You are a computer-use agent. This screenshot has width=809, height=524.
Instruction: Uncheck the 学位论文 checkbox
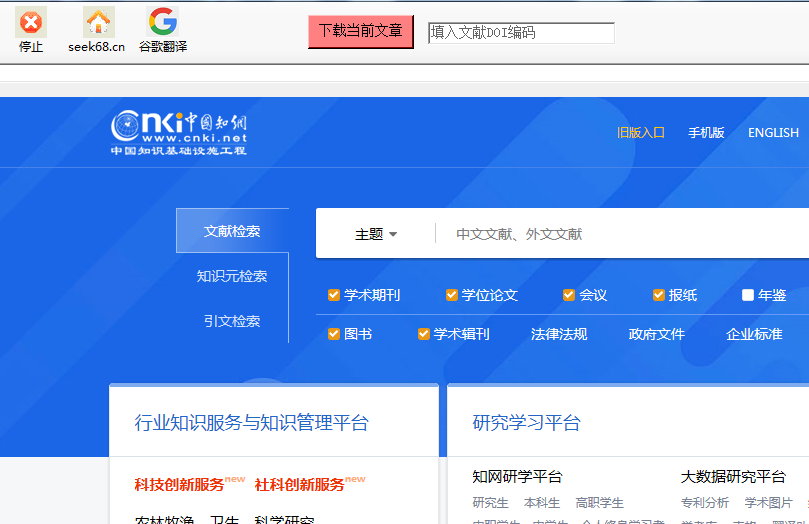pos(451,295)
